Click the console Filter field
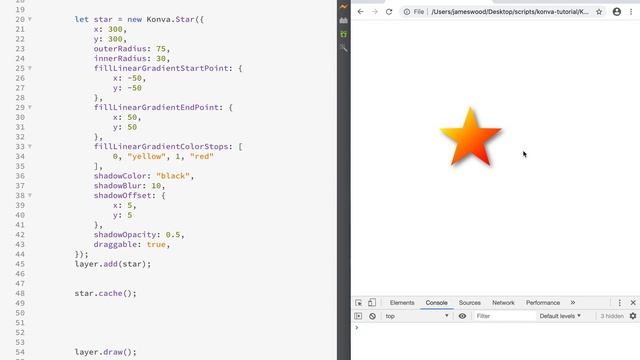Screen dimensions: 640x360 coord(504,316)
